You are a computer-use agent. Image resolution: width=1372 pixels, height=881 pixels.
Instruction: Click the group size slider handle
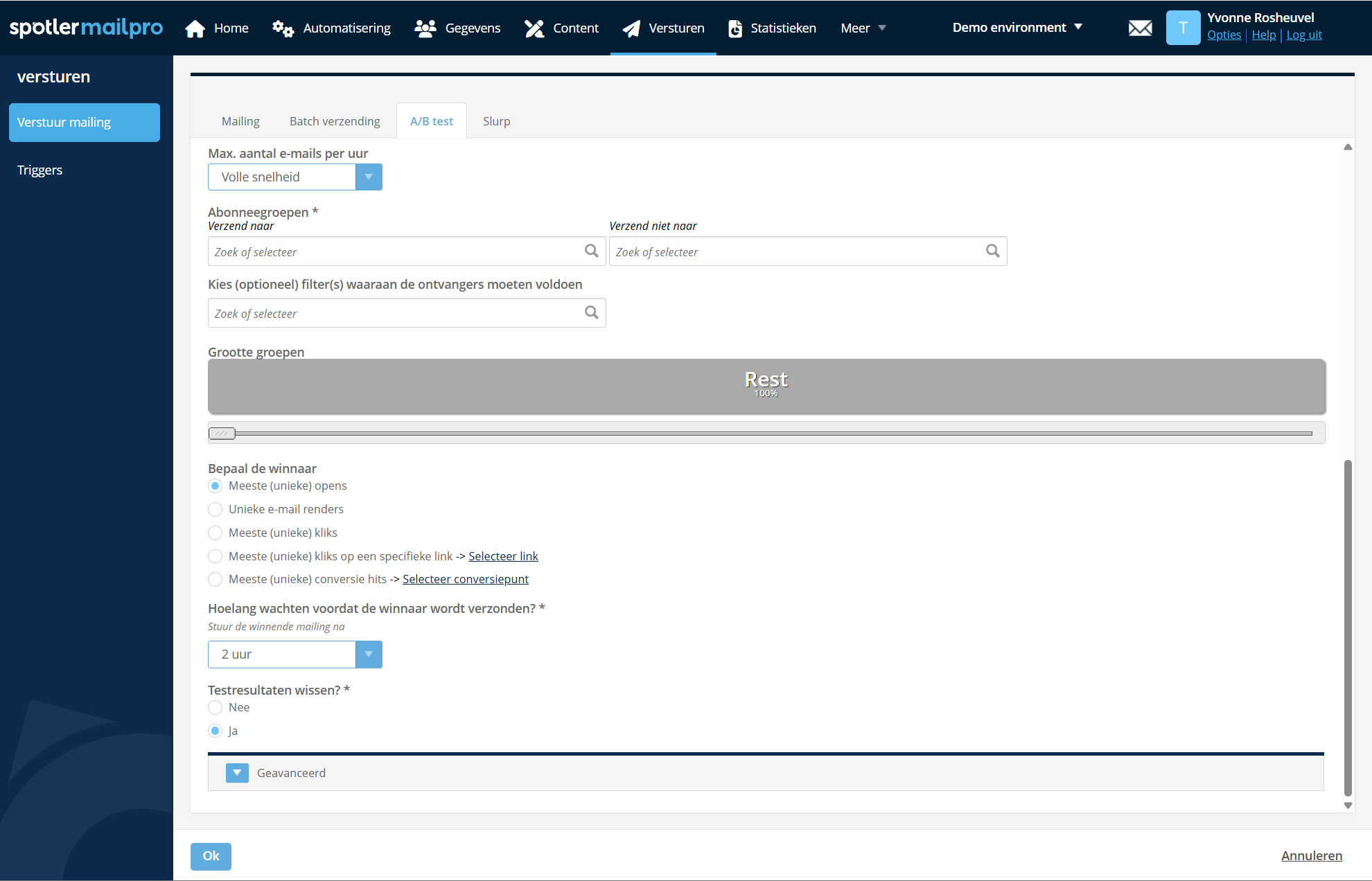tap(222, 434)
